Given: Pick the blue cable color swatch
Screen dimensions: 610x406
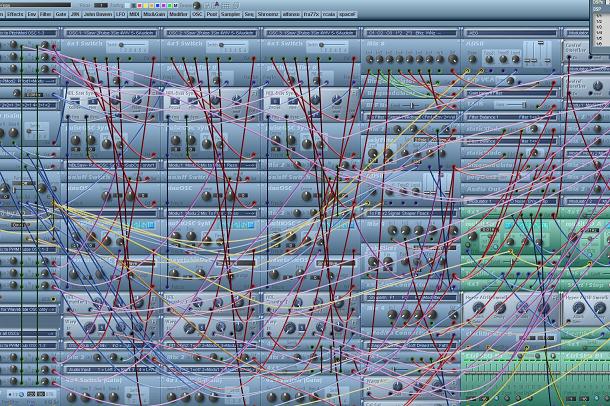Looking at the screenshot, I should tap(158, 5).
